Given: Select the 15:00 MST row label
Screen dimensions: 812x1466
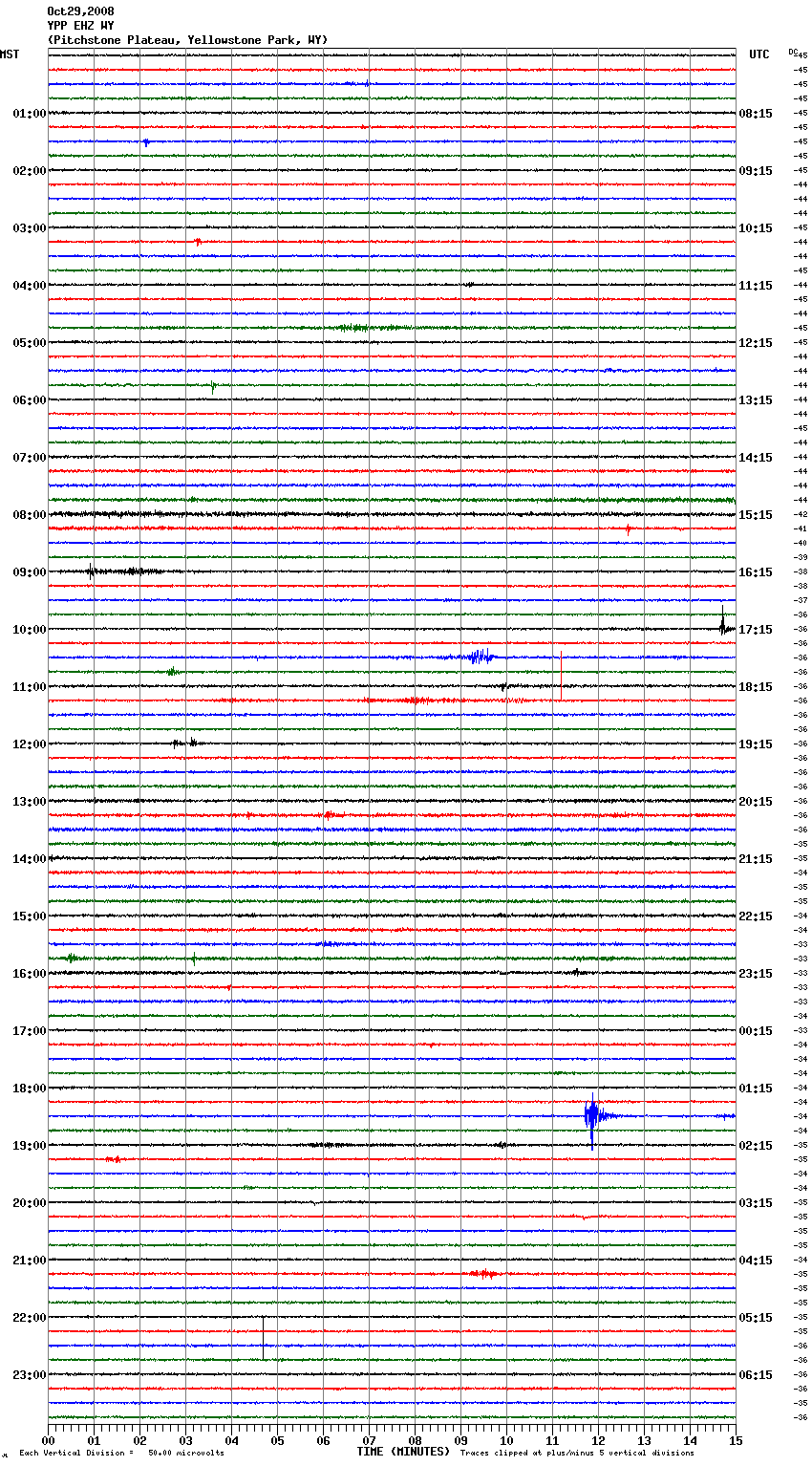Looking at the screenshot, I should tap(30, 916).
